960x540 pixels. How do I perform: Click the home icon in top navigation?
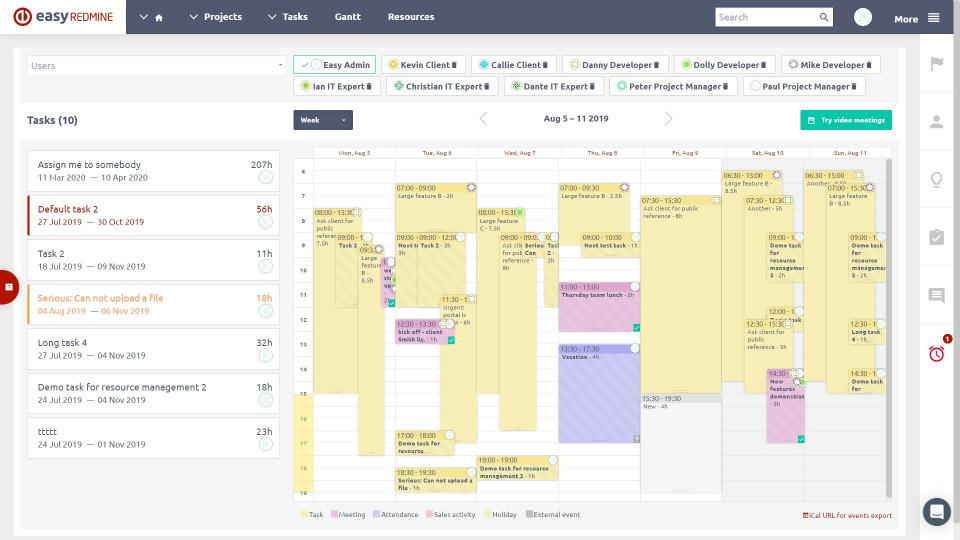pos(158,18)
